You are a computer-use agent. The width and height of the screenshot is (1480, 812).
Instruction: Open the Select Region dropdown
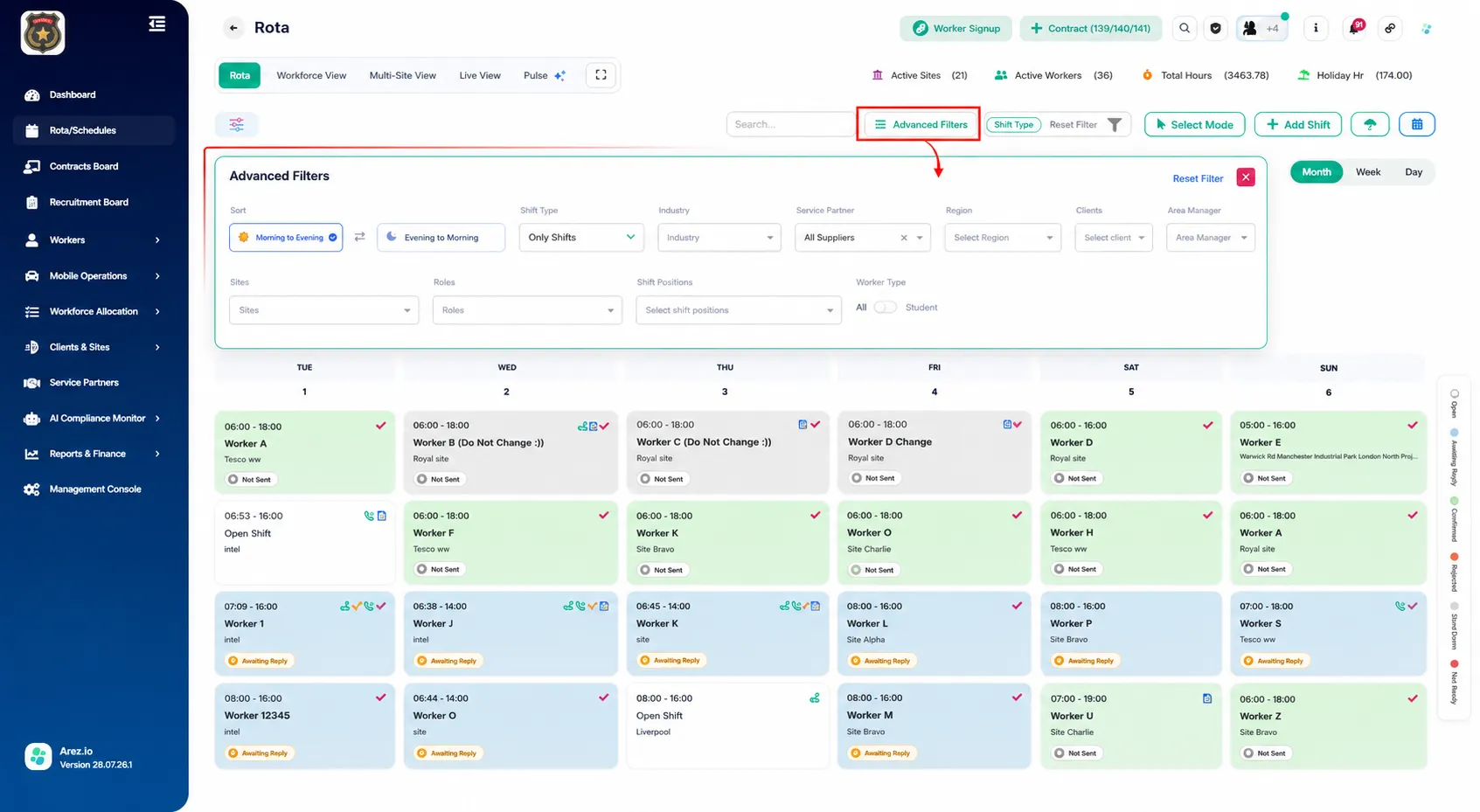(x=1003, y=237)
